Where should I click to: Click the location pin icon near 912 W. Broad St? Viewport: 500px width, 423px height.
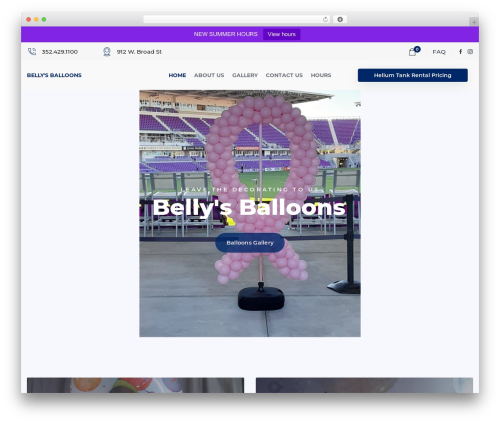107,52
